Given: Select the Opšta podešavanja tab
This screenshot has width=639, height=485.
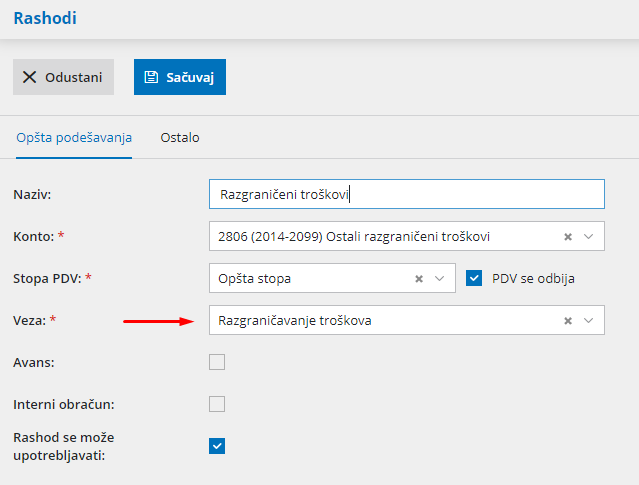Looking at the screenshot, I should (x=74, y=138).
